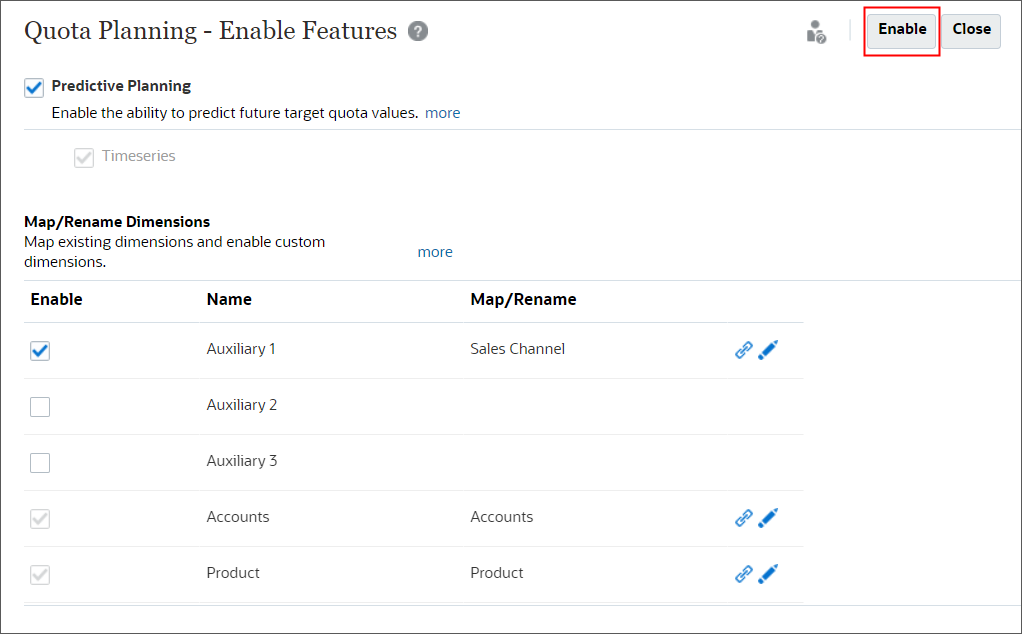Click the Sales Channel mapping text
The width and height of the screenshot is (1022, 634).
[x=517, y=349]
